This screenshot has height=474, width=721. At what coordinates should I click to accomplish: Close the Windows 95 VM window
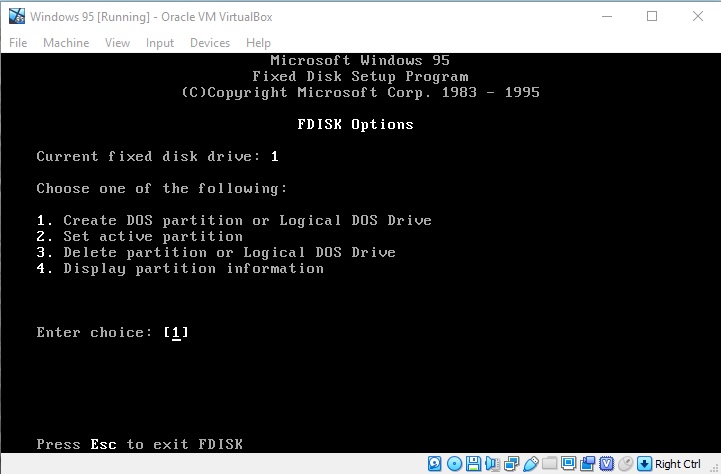[x=698, y=17]
